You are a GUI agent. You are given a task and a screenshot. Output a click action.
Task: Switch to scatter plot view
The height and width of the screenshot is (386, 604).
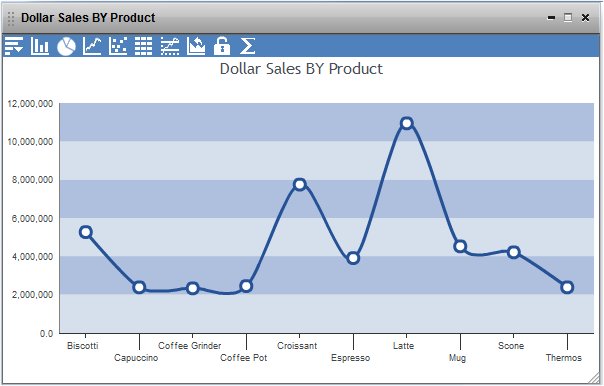click(118, 46)
